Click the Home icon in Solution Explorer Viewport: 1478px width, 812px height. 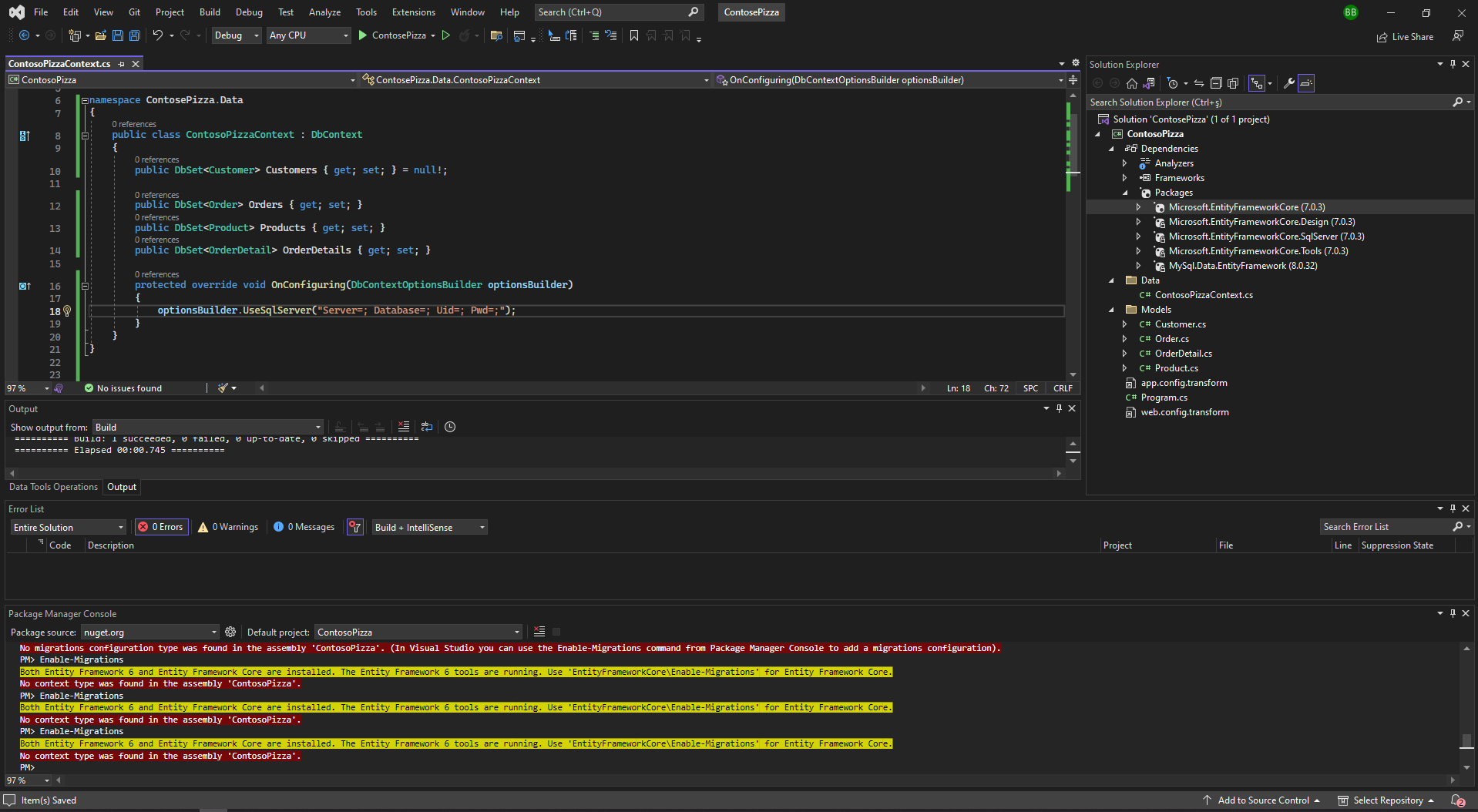(x=1131, y=83)
